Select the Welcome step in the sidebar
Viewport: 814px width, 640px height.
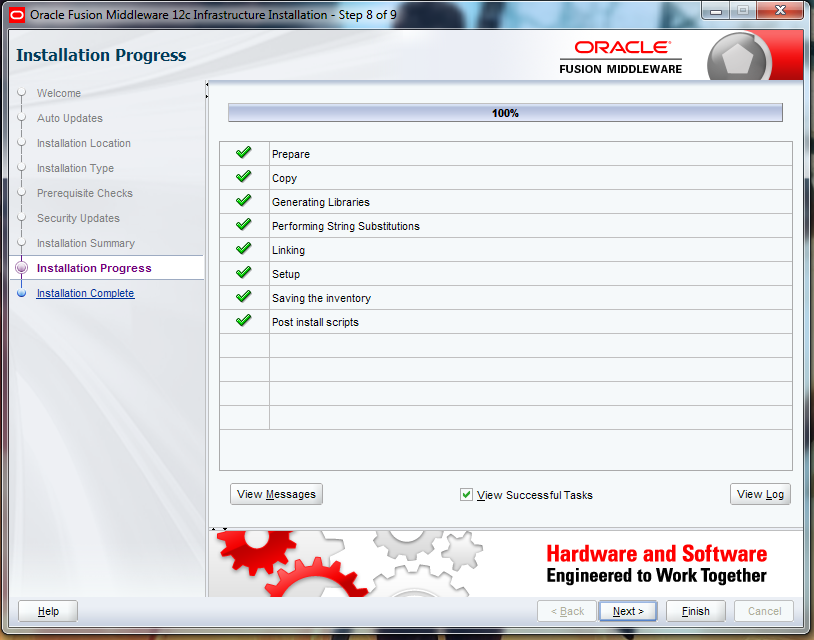[x=59, y=93]
